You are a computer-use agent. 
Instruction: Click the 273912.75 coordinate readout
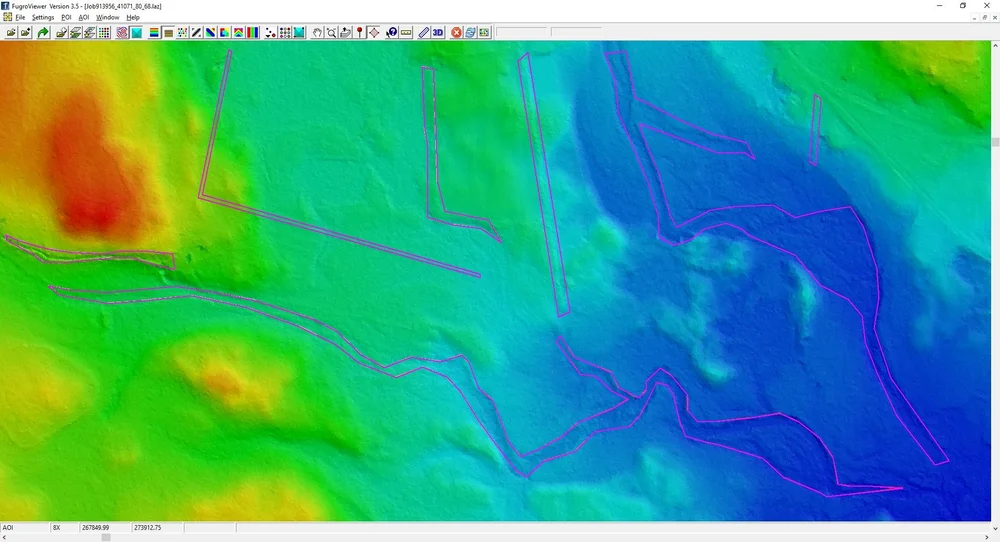click(147, 527)
